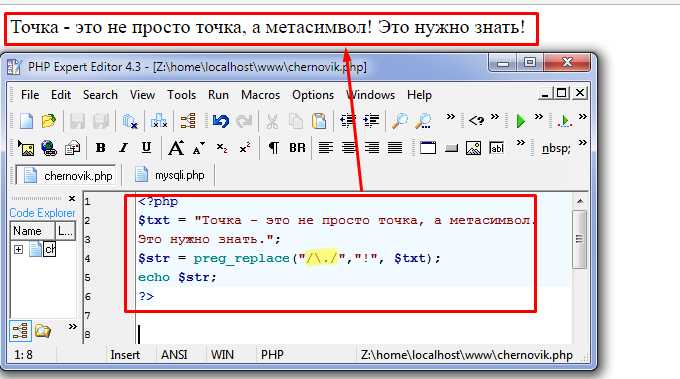Viewport: 680px width, 379px height.
Task: Paste from clipboard icon
Action: (x=319, y=121)
